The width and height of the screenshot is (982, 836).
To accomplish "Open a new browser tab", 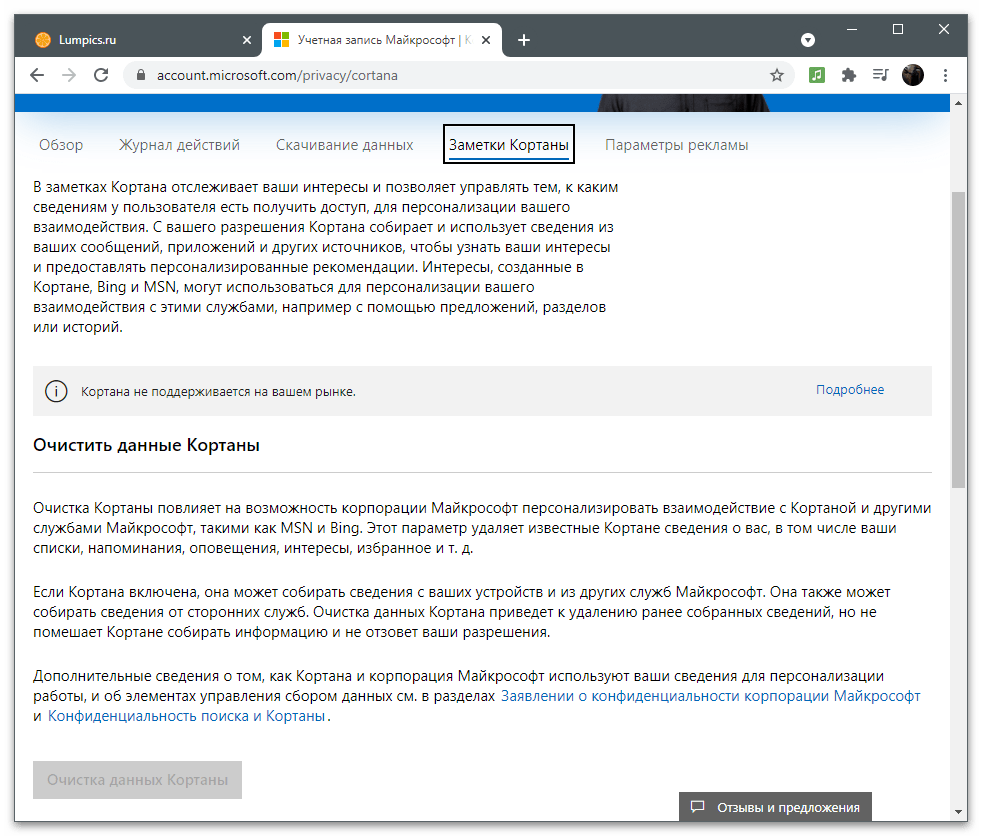I will (x=524, y=40).
